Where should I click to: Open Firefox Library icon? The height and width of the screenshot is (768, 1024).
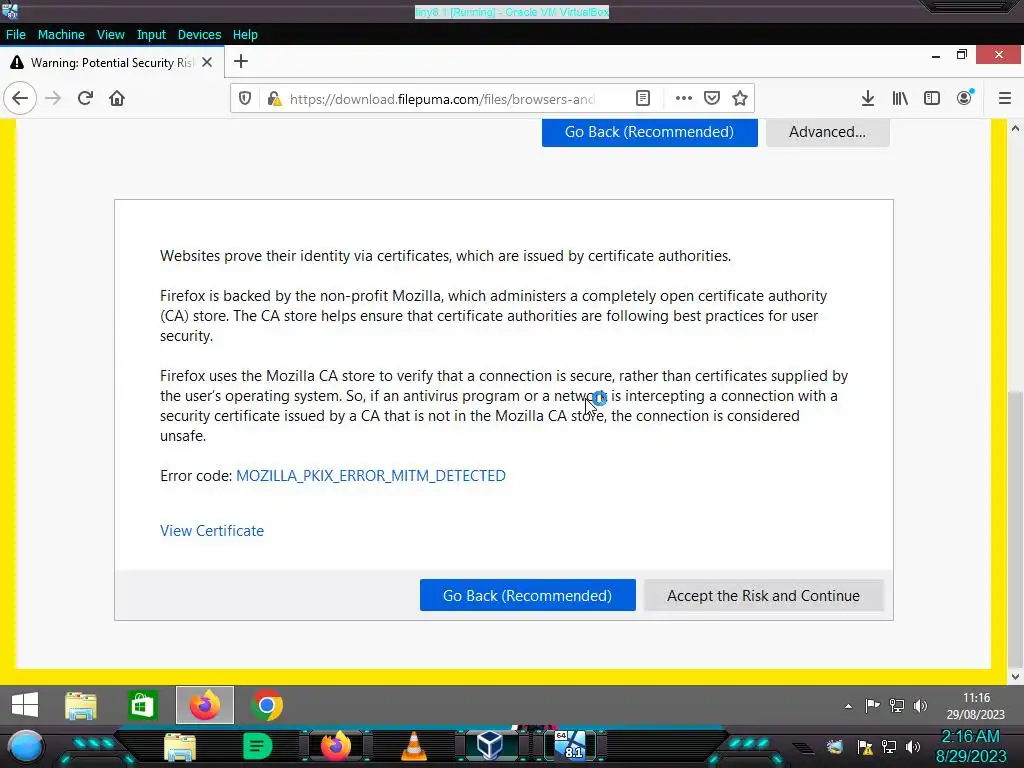point(900,99)
